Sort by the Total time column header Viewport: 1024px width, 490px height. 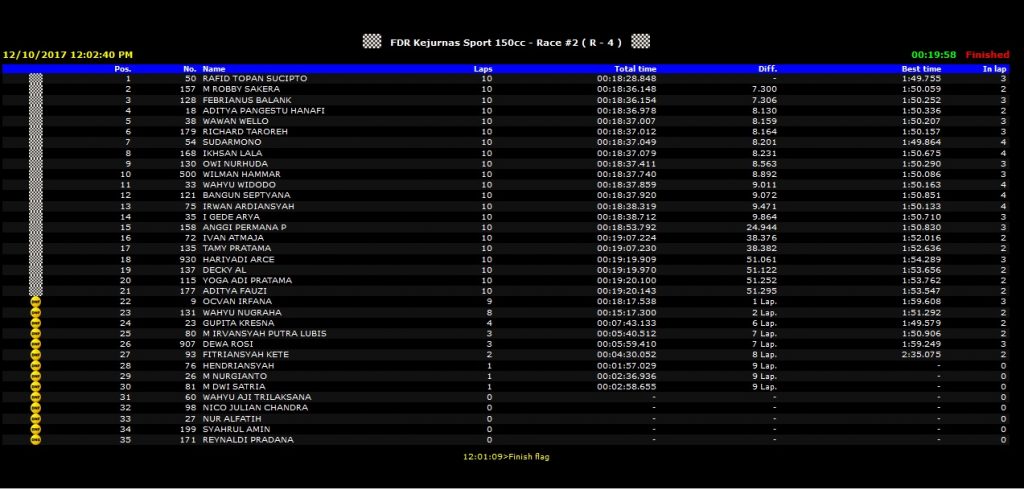tap(635, 68)
